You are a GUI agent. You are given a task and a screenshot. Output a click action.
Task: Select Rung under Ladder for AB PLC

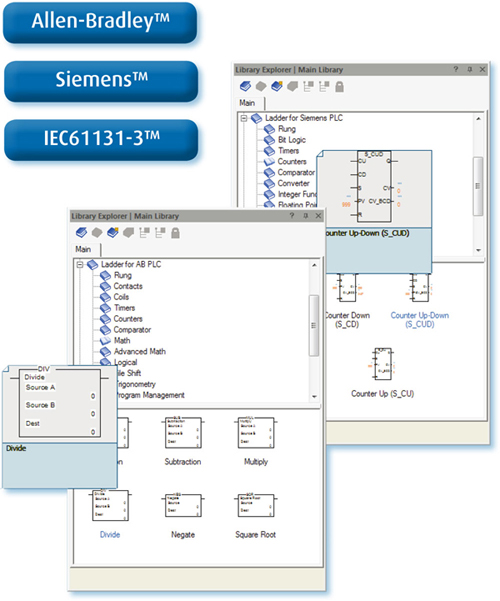coord(123,275)
